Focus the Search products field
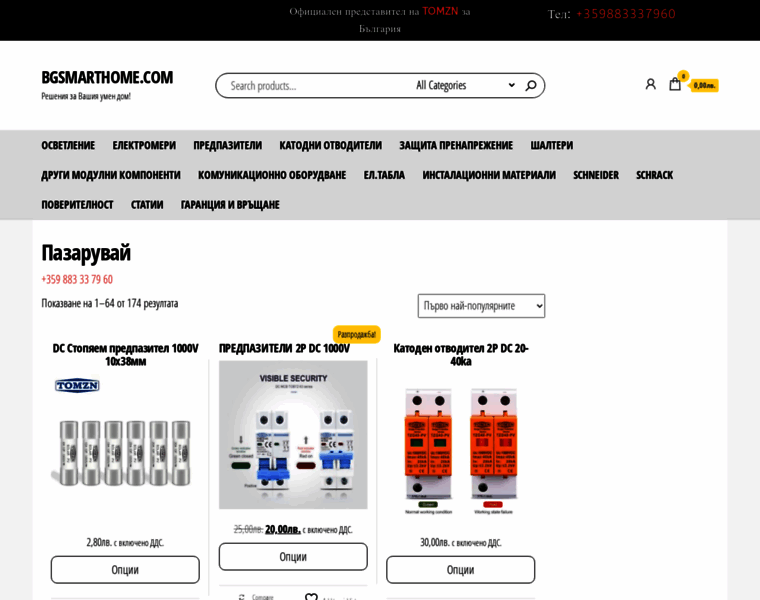This screenshot has height=600, width=760. coord(317,86)
